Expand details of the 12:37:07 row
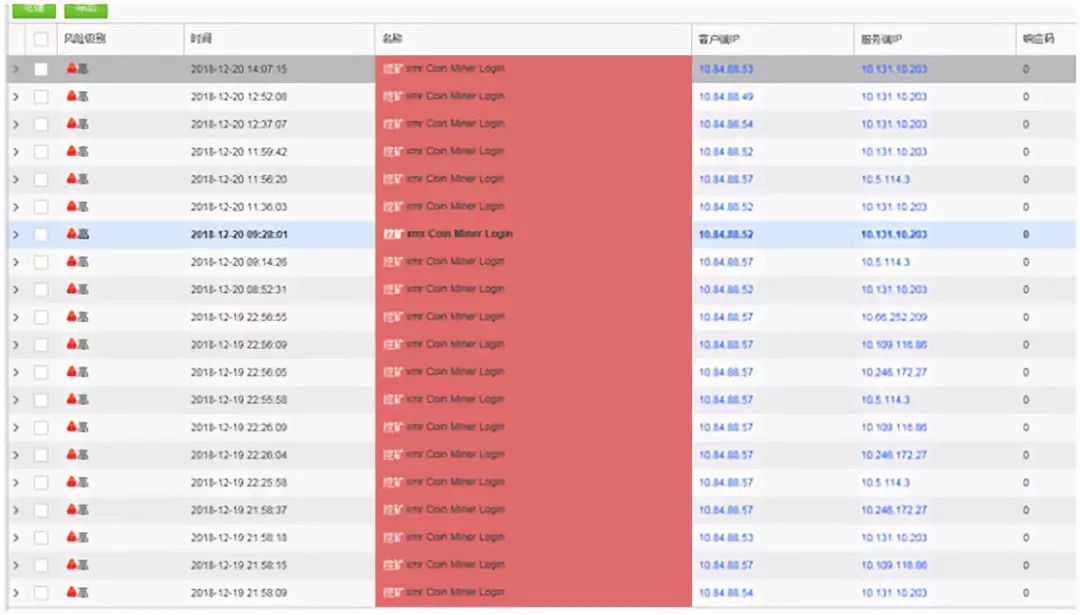 [16, 124]
